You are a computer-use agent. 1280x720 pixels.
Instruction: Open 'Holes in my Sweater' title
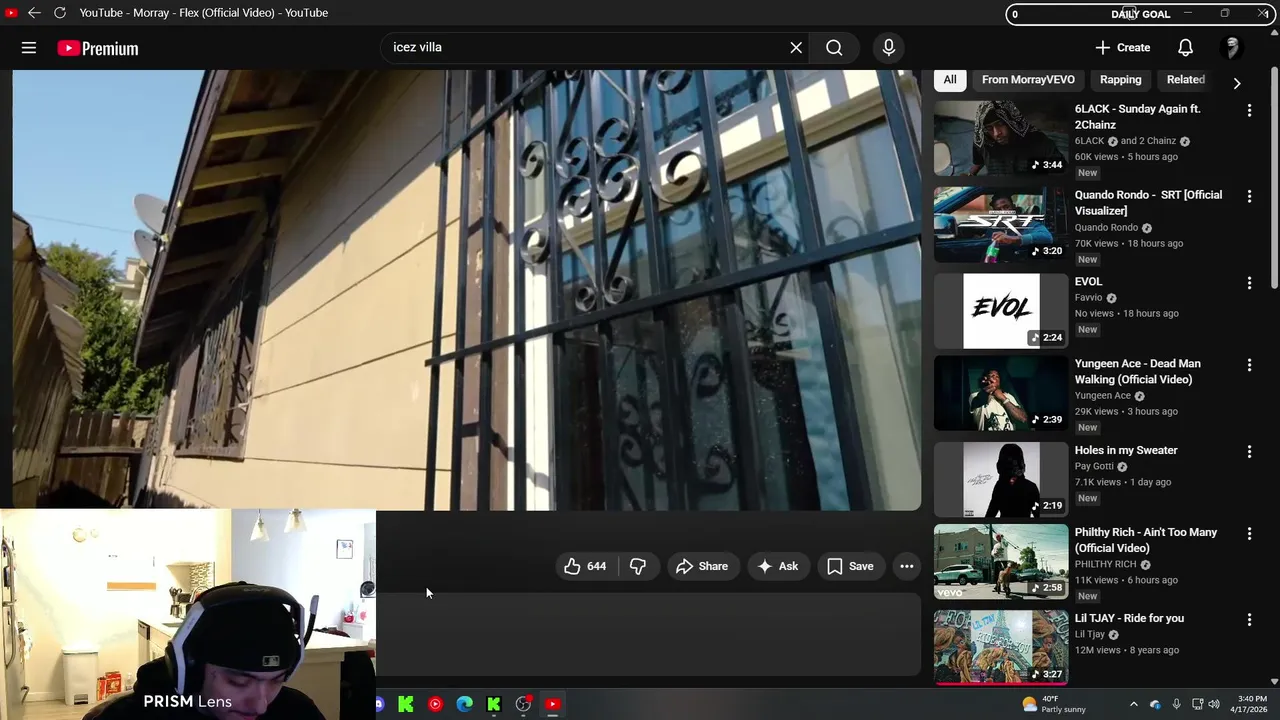[x=1126, y=450]
